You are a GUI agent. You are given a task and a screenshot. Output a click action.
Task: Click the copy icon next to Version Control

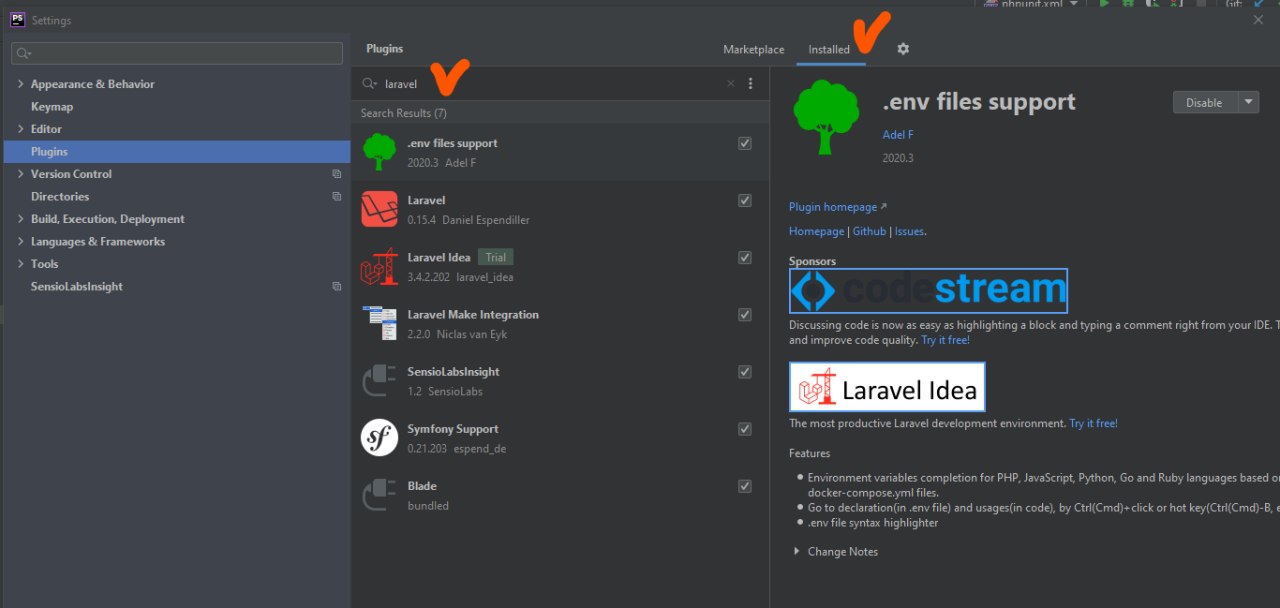337,174
